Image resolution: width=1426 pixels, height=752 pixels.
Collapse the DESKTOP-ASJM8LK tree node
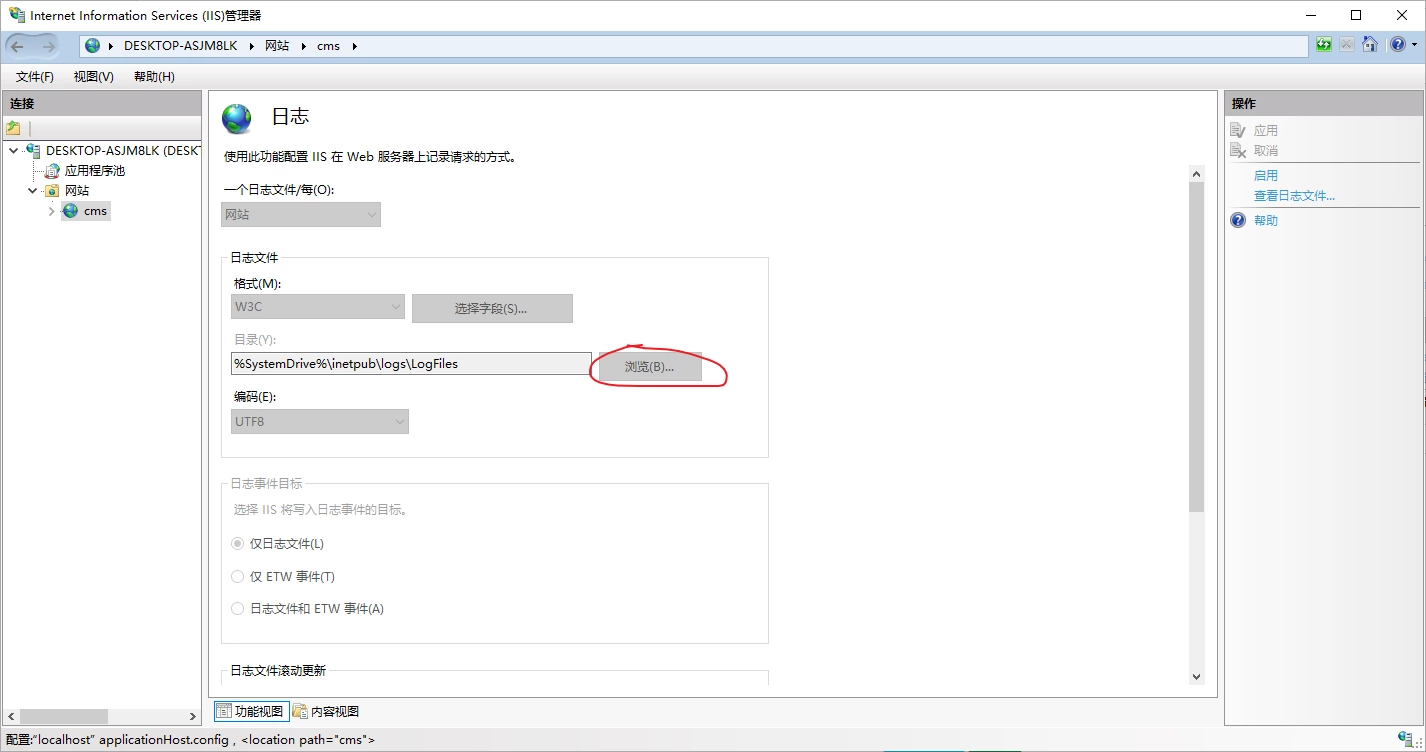pyautogui.click(x=13, y=151)
